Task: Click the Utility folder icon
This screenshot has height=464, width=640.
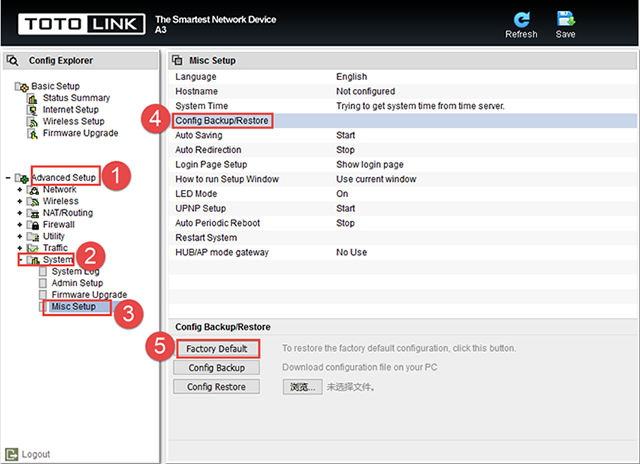Action: [x=33, y=237]
